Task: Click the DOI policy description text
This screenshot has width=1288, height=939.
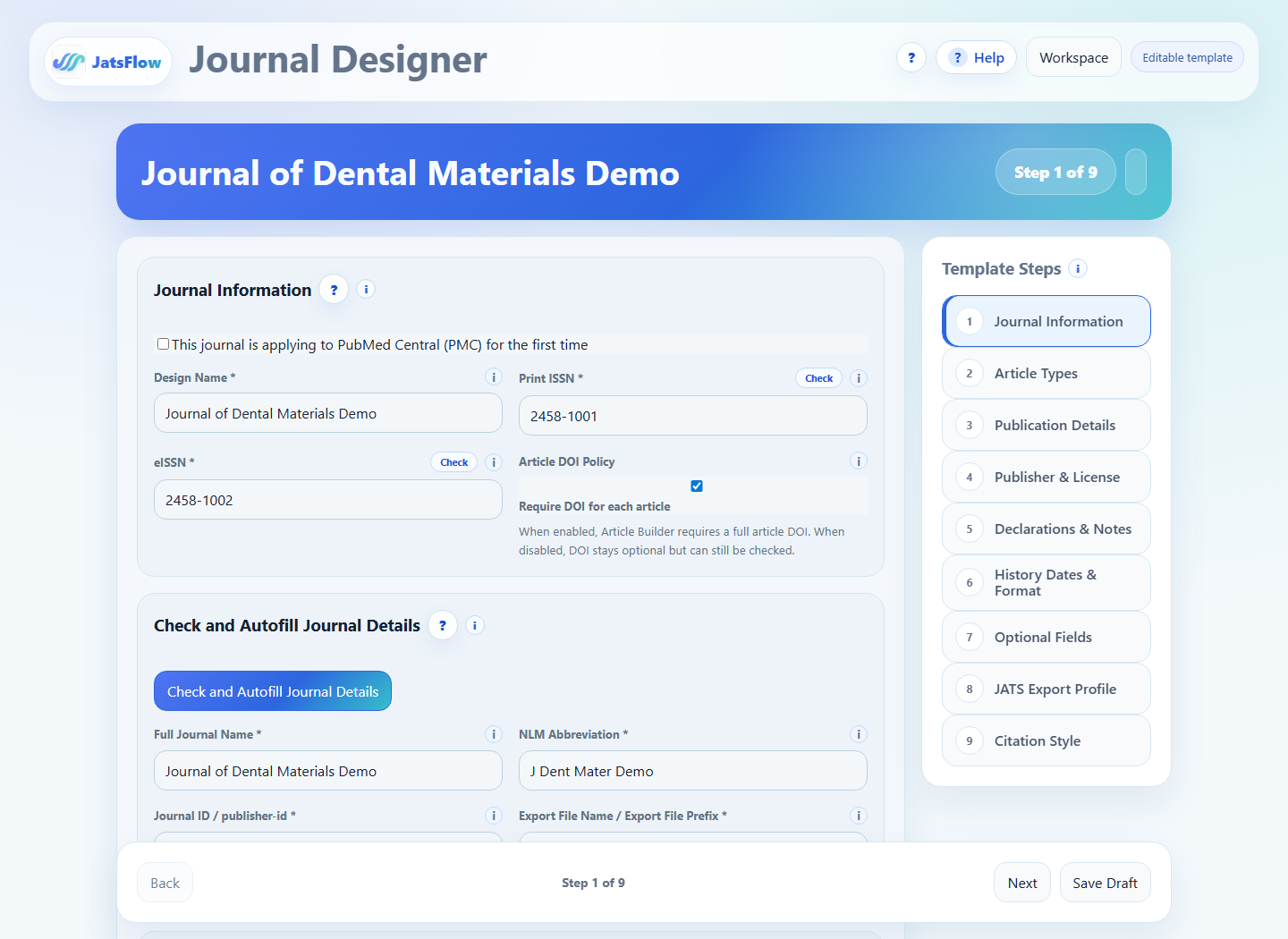Action: (682, 541)
